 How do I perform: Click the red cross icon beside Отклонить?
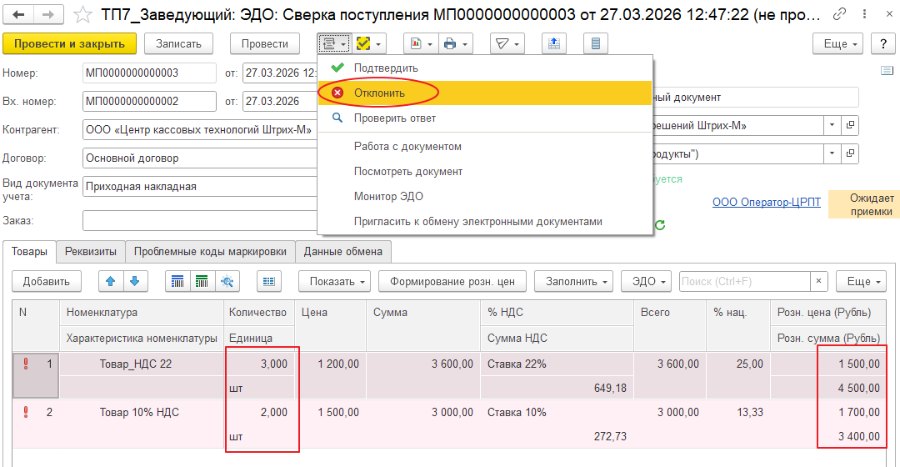click(338, 93)
